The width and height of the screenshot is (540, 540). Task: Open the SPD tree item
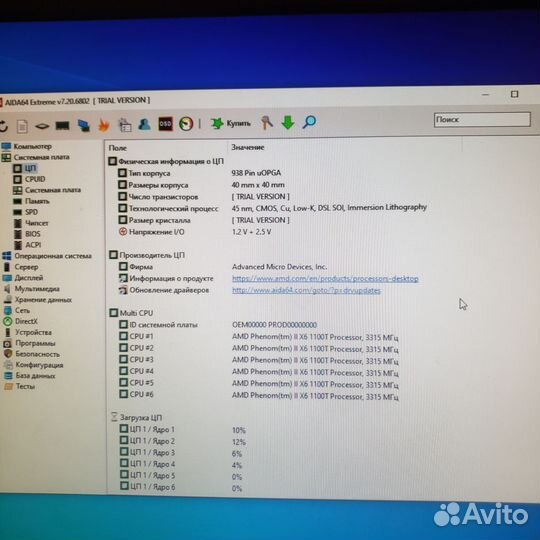coord(26,212)
